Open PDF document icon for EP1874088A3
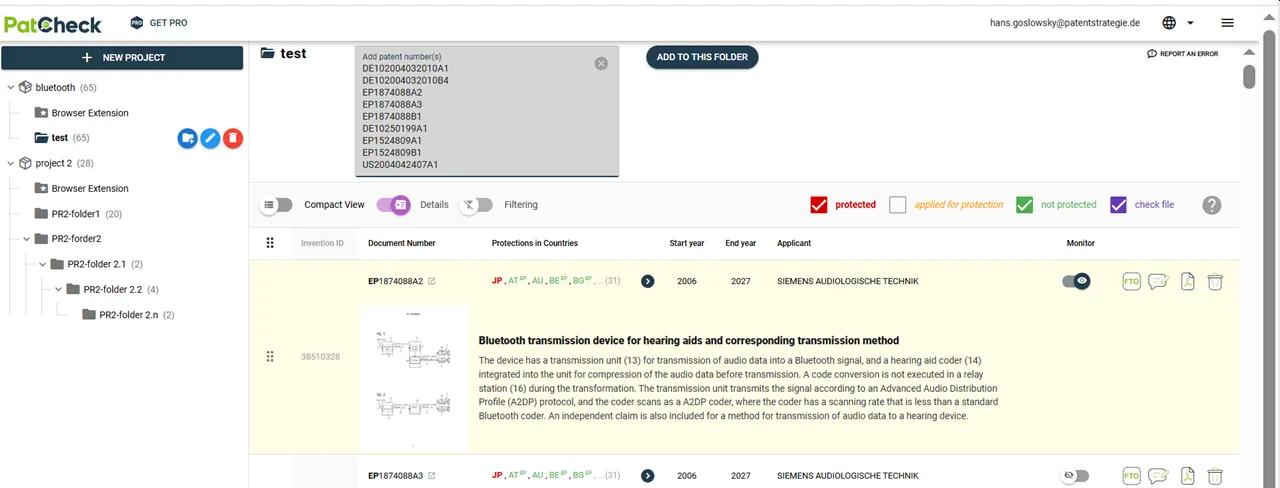The width and height of the screenshot is (1280, 488). point(1188,476)
